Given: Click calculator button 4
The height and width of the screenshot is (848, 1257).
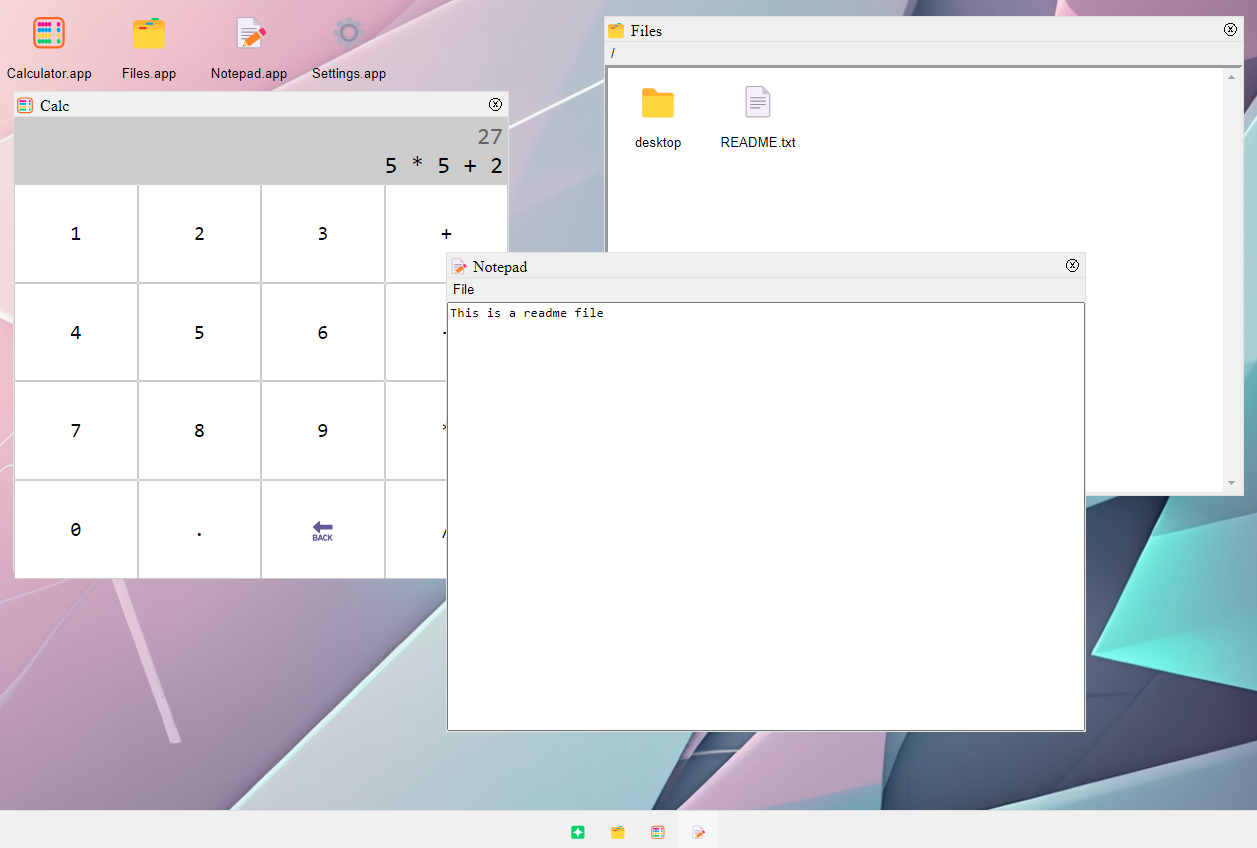Looking at the screenshot, I should [x=76, y=332].
